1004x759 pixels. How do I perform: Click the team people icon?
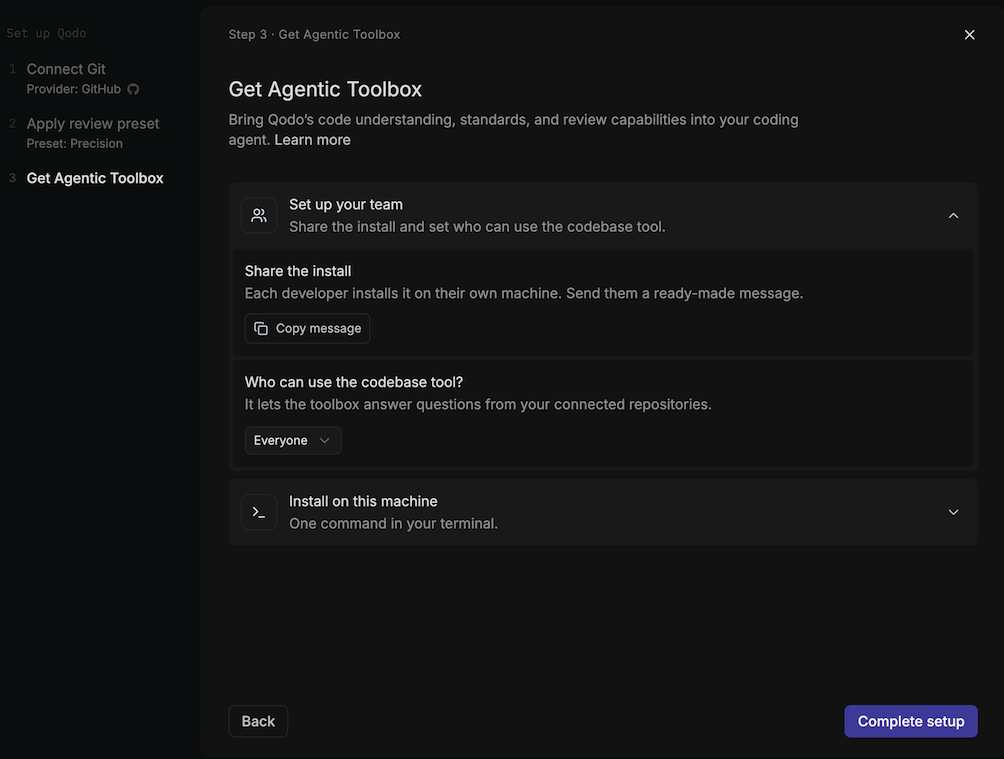tap(259, 215)
